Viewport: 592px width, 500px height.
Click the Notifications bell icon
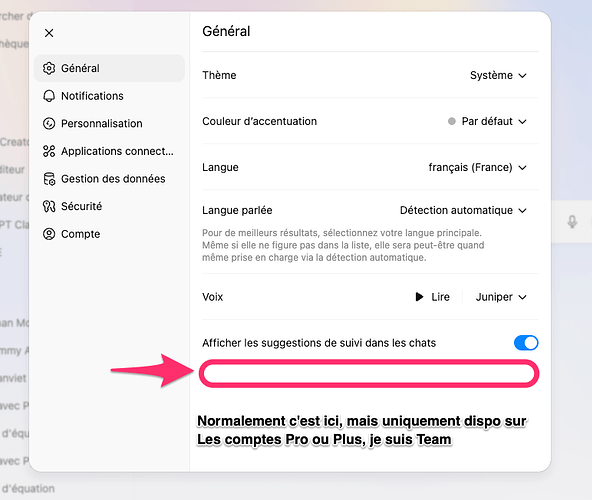(49, 96)
